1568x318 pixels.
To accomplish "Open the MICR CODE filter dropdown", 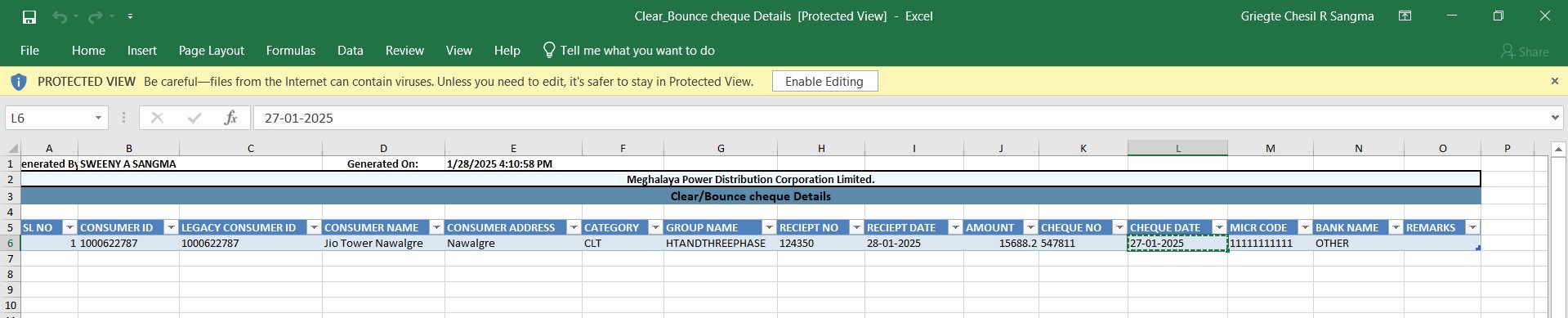I will tap(1305, 227).
